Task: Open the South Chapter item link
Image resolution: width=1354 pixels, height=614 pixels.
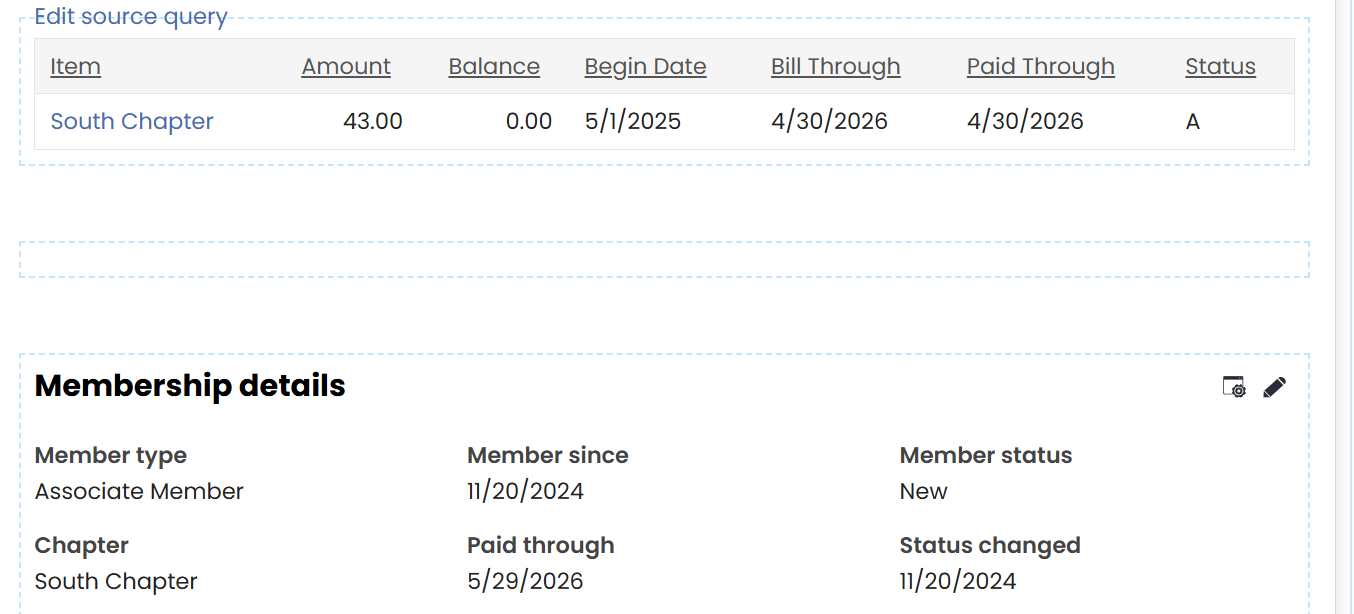Action: click(x=132, y=121)
